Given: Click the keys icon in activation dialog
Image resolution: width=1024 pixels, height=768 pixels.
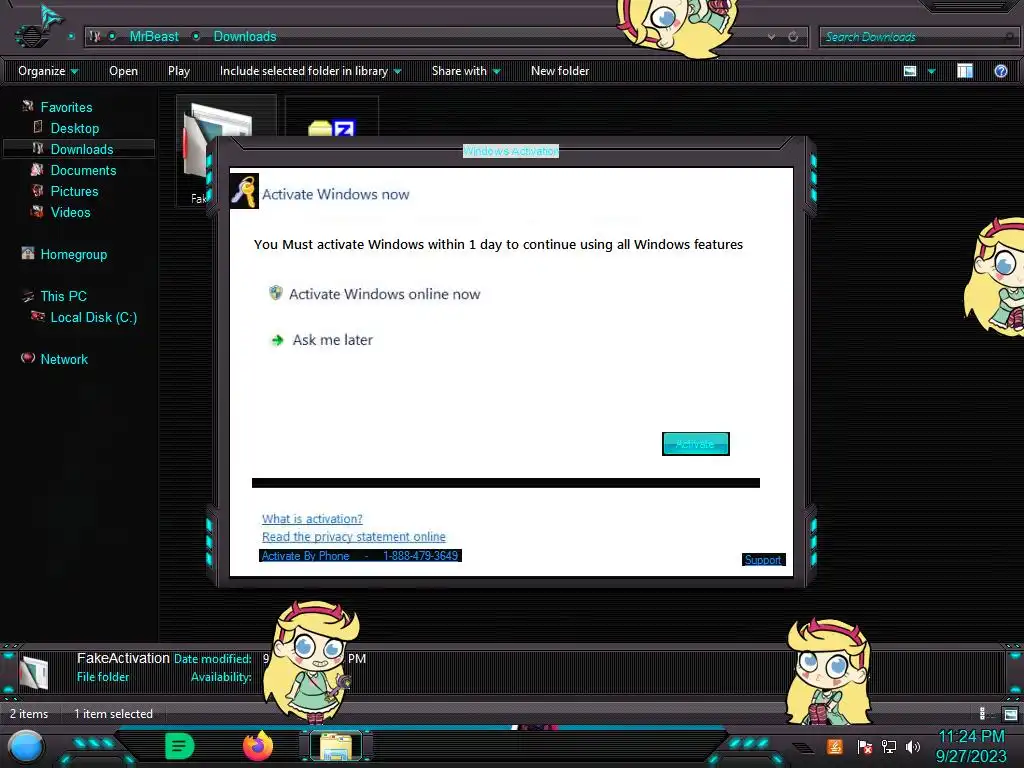Looking at the screenshot, I should pos(244,191).
